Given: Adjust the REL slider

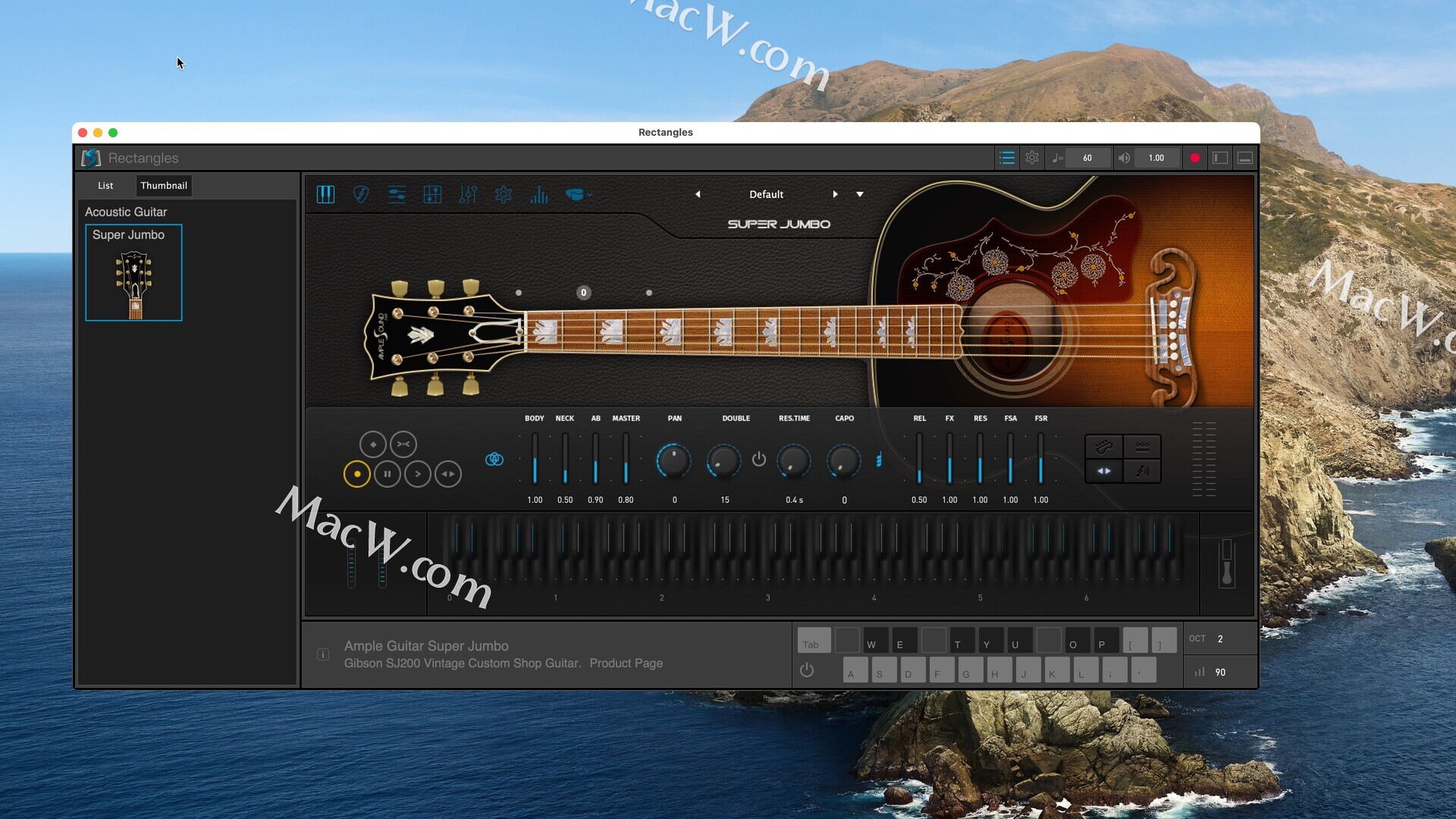Looking at the screenshot, I should (919, 459).
